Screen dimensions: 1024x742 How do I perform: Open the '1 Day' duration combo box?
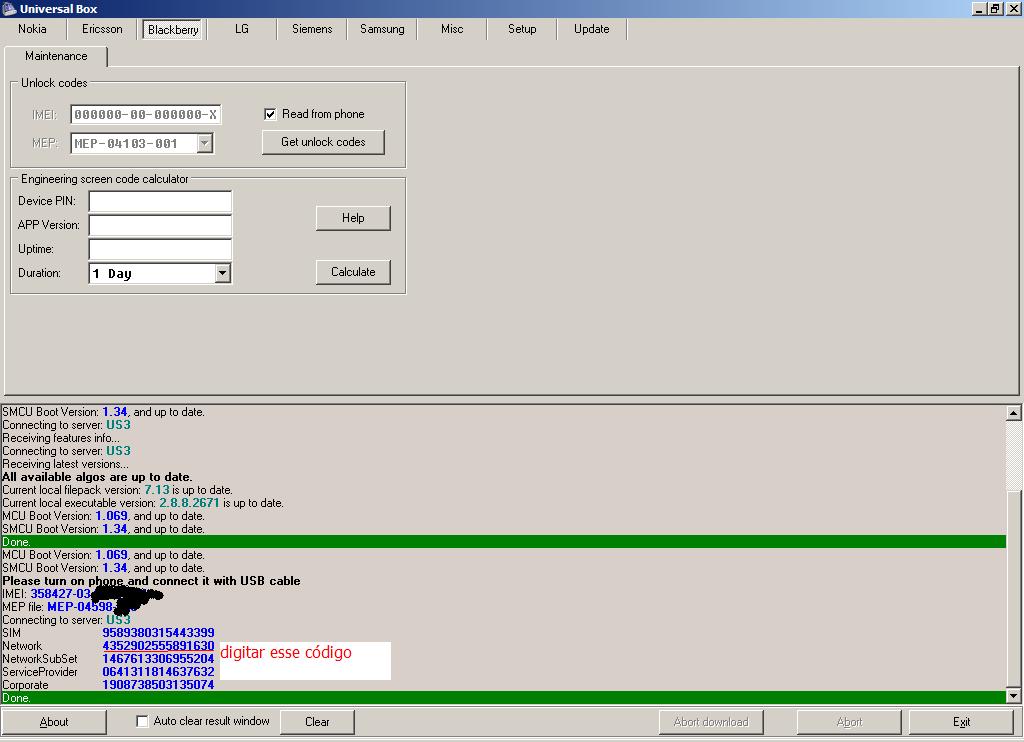click(x=160, y=273)
